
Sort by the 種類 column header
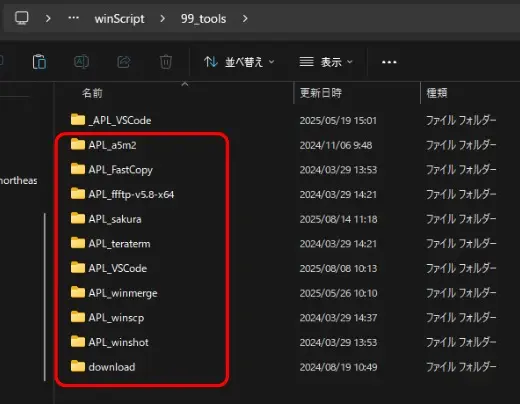click(x=437, y=93)
